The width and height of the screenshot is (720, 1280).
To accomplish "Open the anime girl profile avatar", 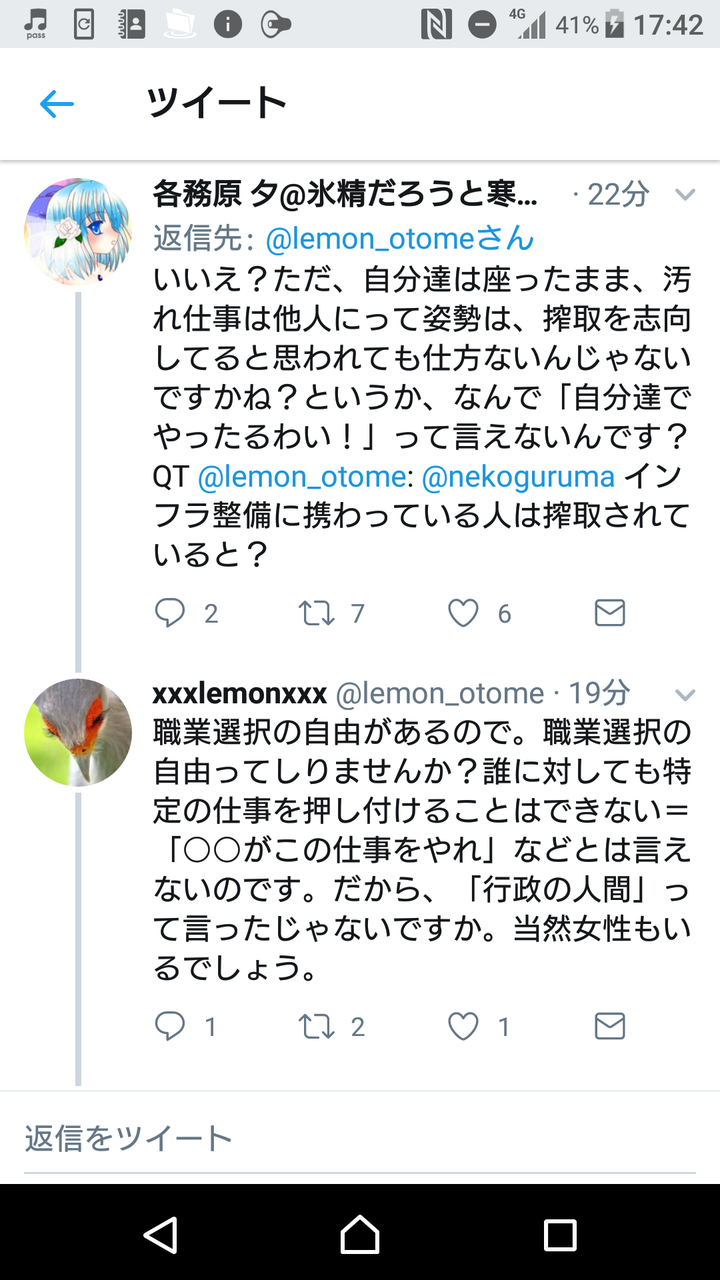I will tap(77, 232).
